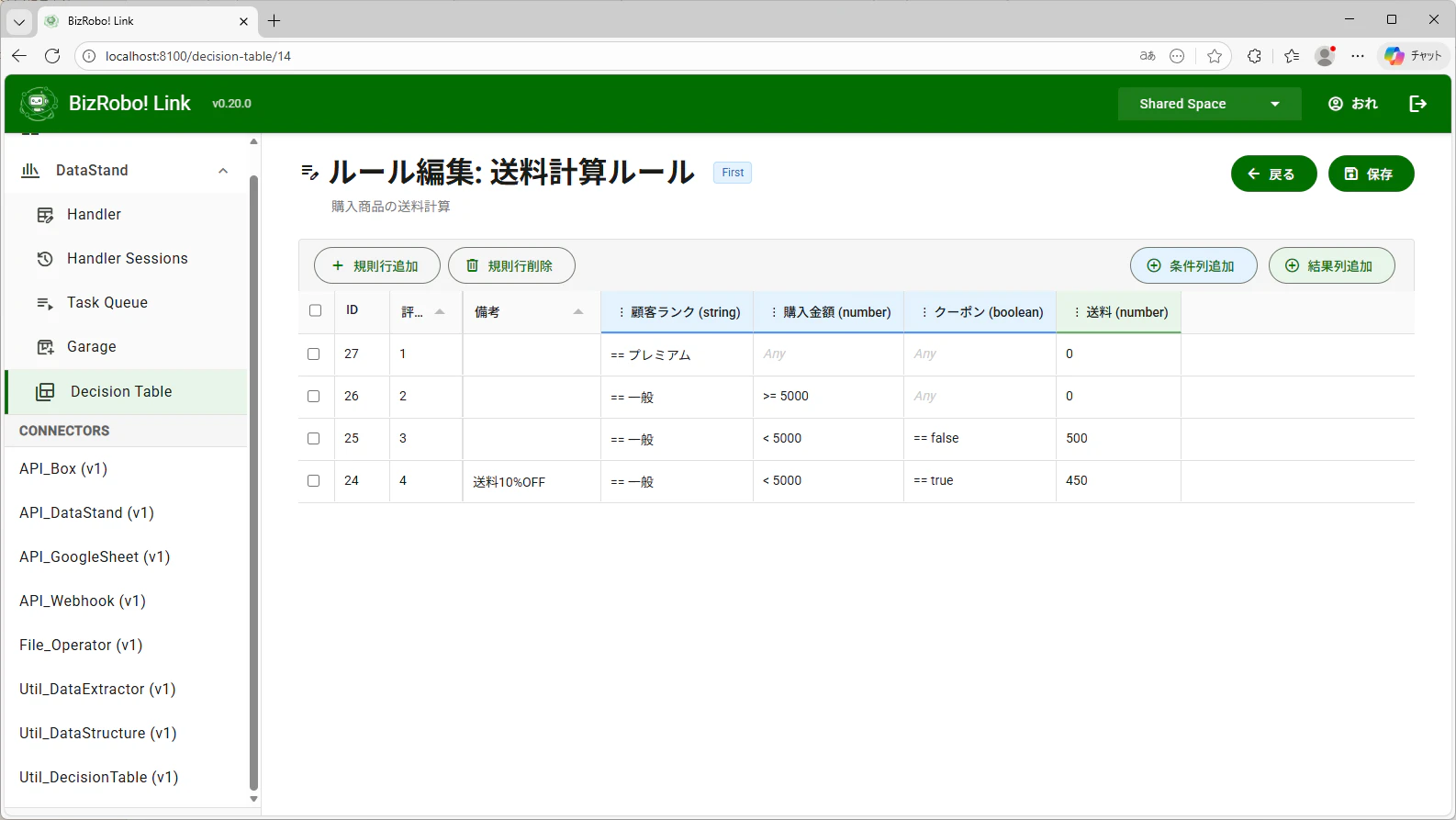Open the 顧客ランク column drag handle menu
Viewport: 1456px width, 820px height.
(622, 312)
